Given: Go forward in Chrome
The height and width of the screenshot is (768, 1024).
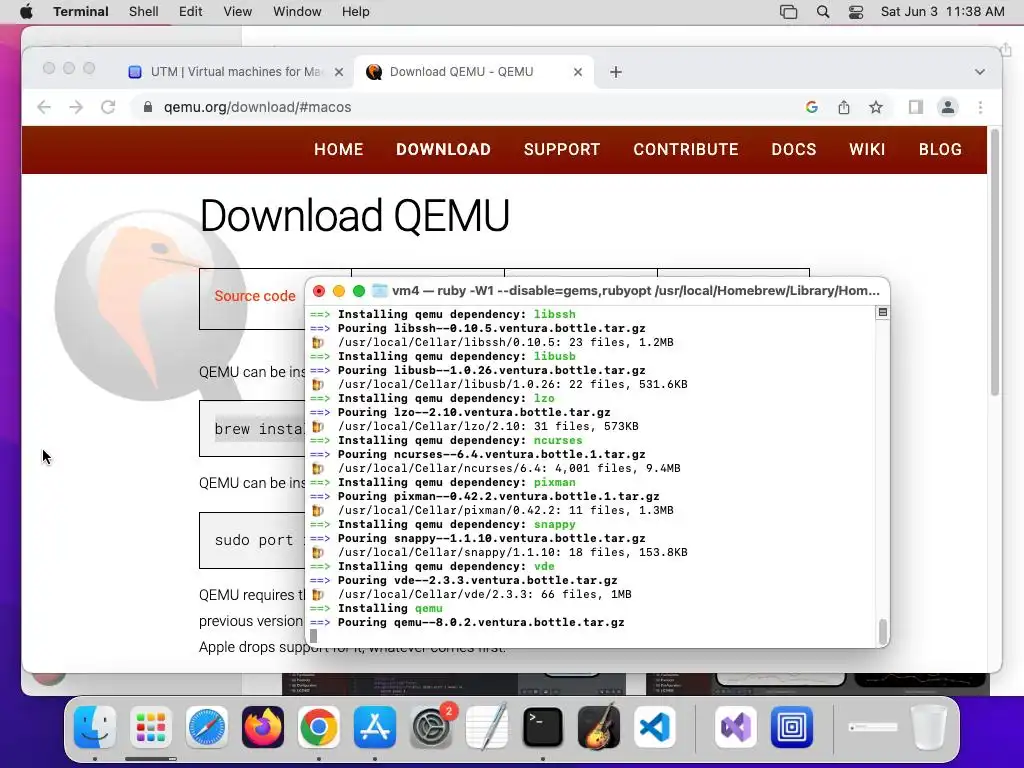Looking at the screenshot, I should pyautogui.click(x=76, y=107).
